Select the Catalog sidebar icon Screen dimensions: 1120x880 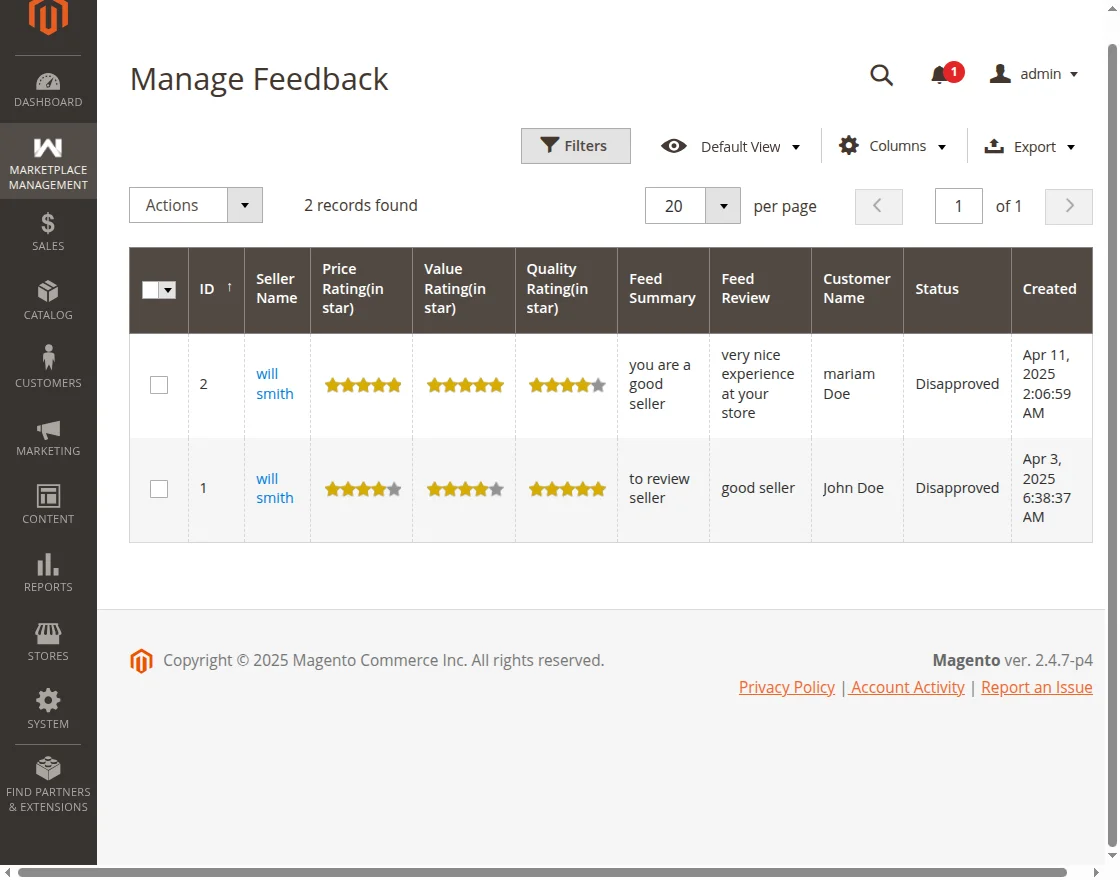(47, 300)
